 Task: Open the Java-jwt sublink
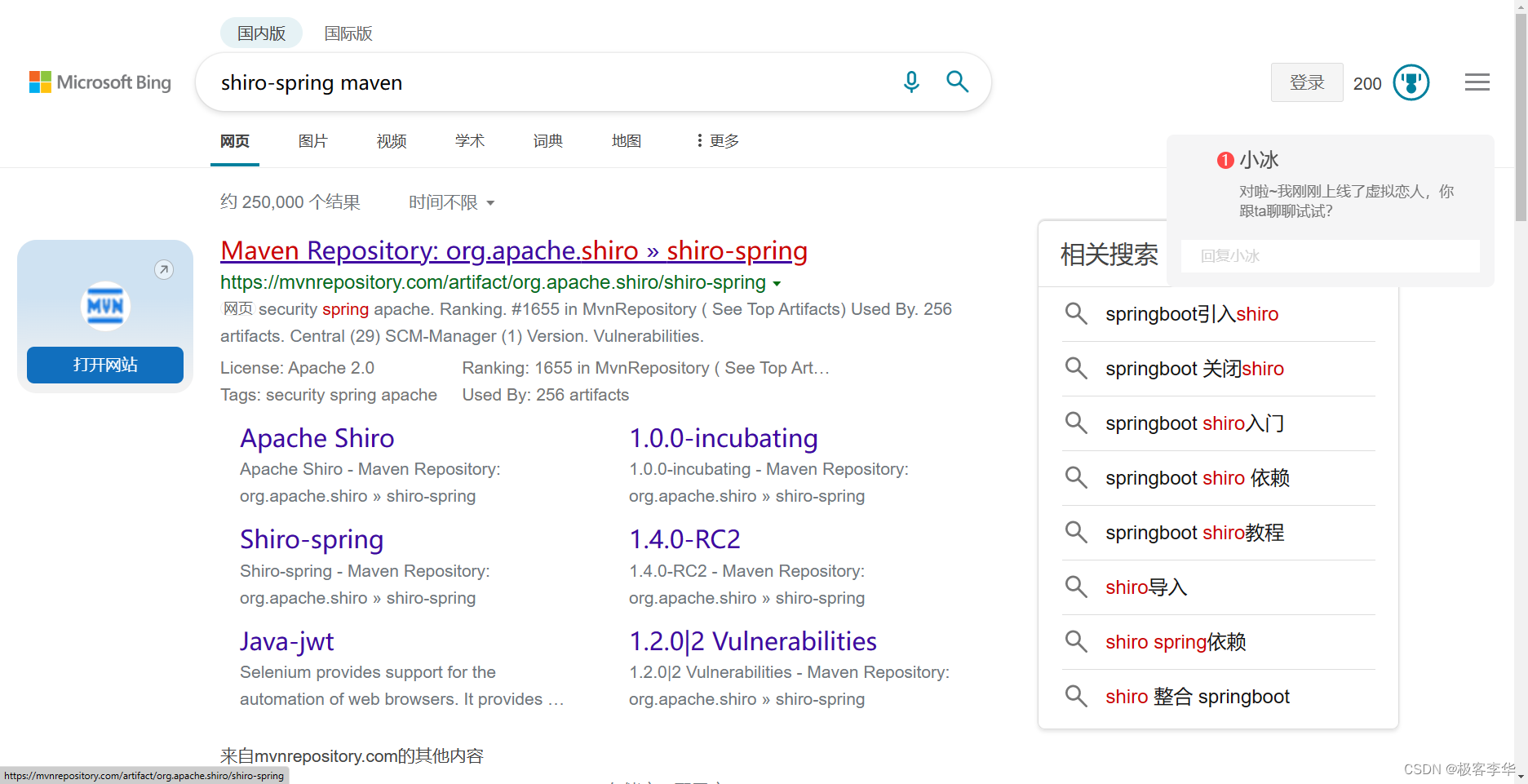click(286, 641)
